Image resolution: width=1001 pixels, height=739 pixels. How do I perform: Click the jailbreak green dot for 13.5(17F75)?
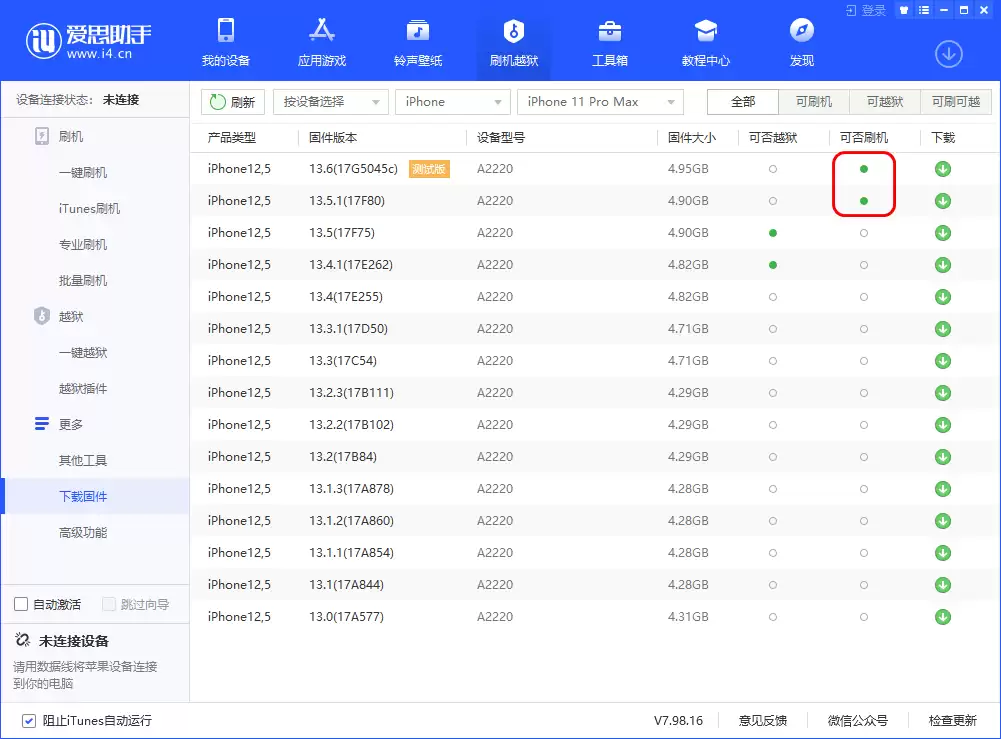coord(773,233)
